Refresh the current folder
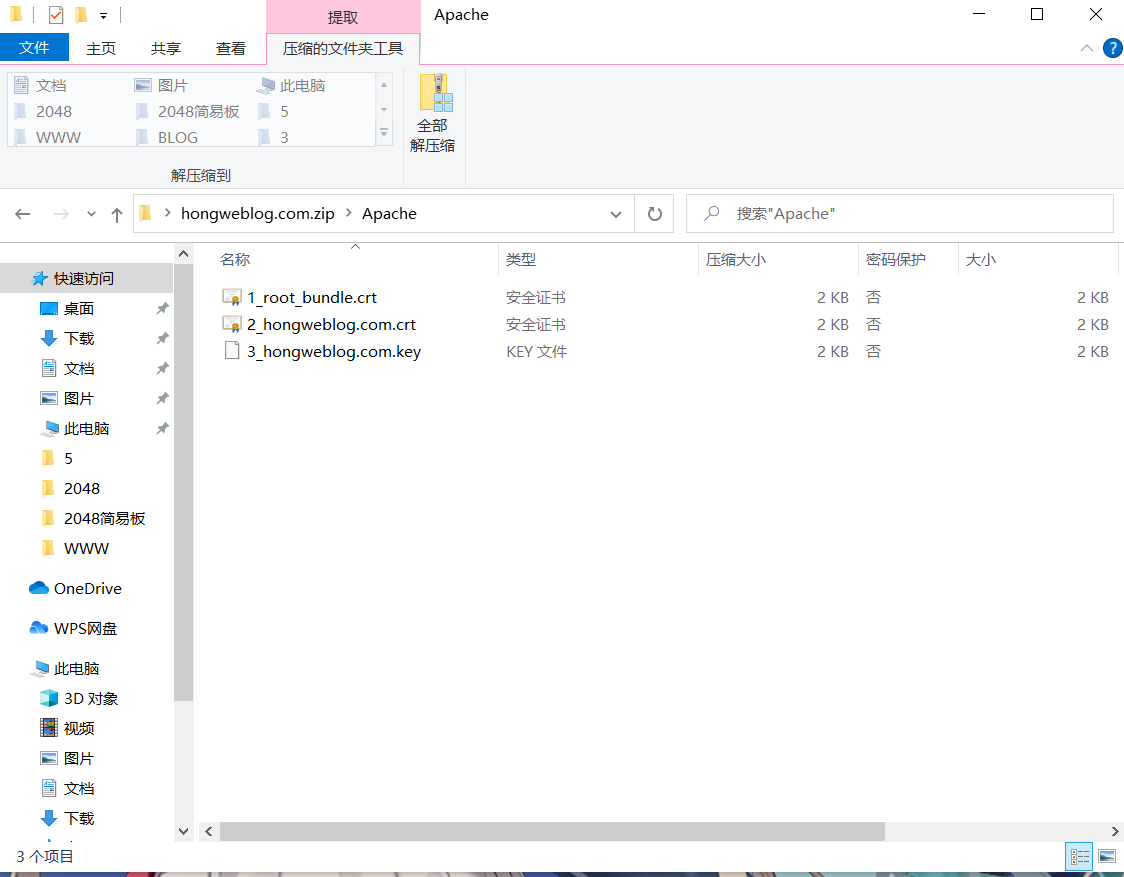This screenshot has height=877, width=1124. click(654, 213)
